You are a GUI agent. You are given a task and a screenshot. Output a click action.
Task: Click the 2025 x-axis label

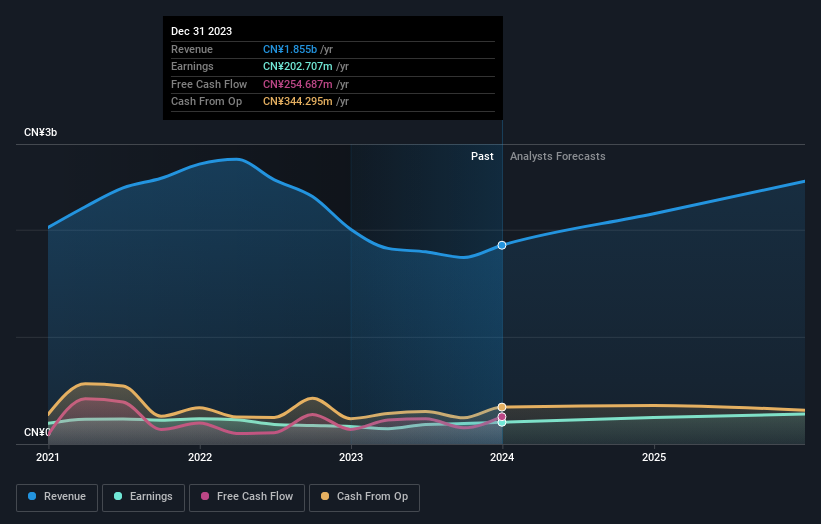click(654, 458)
